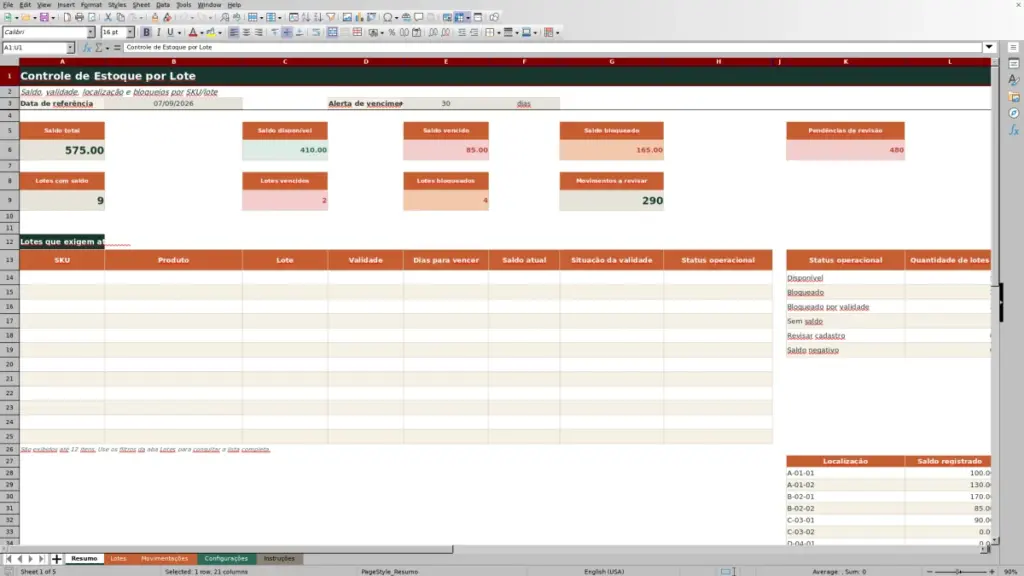Open the AutoFilter funnel tool
1024x576 pixels.
tap(330, 18)
